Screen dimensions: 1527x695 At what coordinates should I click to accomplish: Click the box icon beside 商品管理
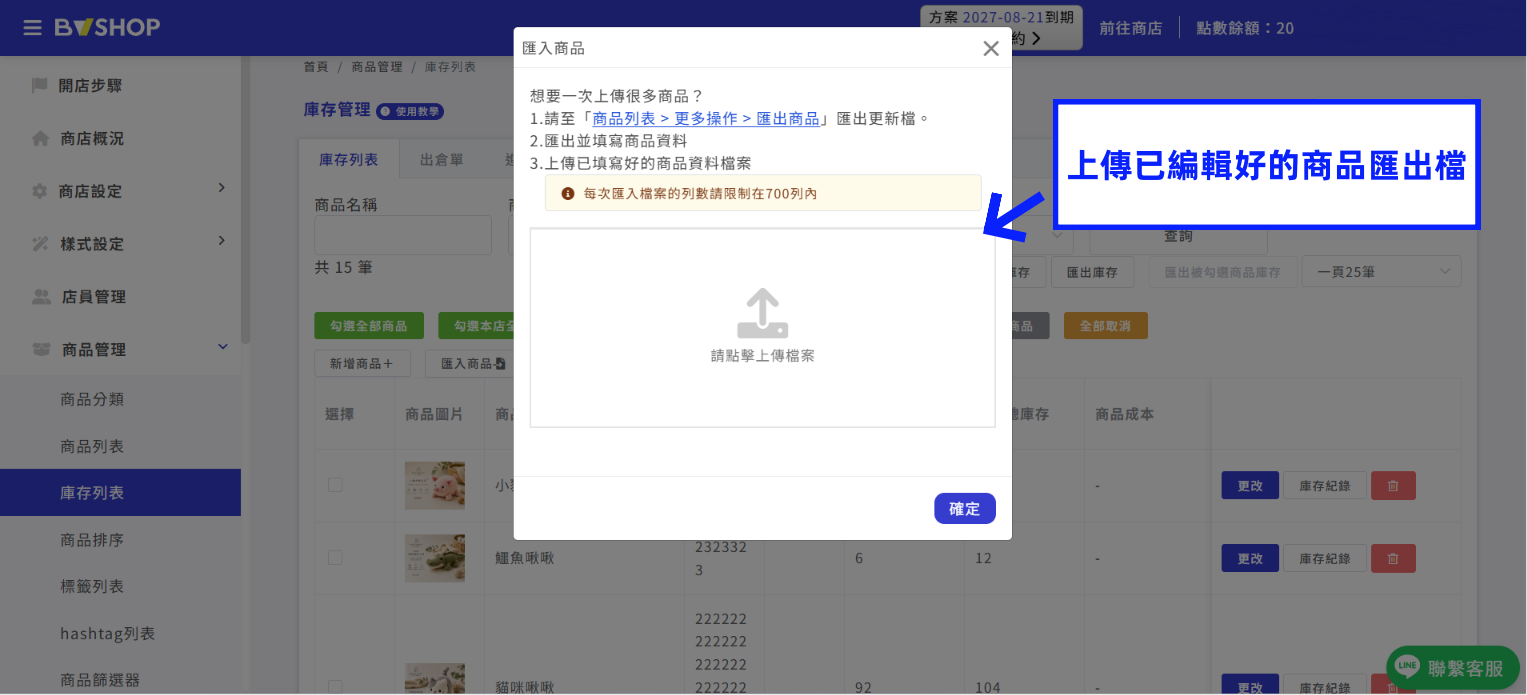coord(41,349)
